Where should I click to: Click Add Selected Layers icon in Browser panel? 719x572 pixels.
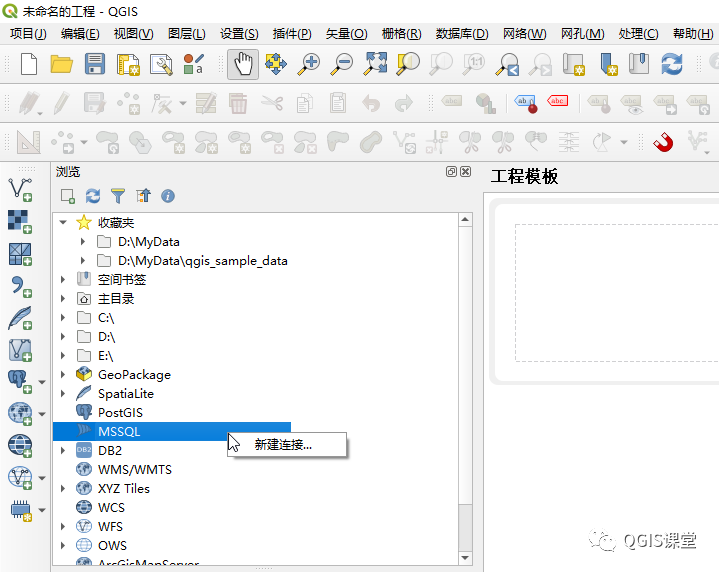(68, 196)
